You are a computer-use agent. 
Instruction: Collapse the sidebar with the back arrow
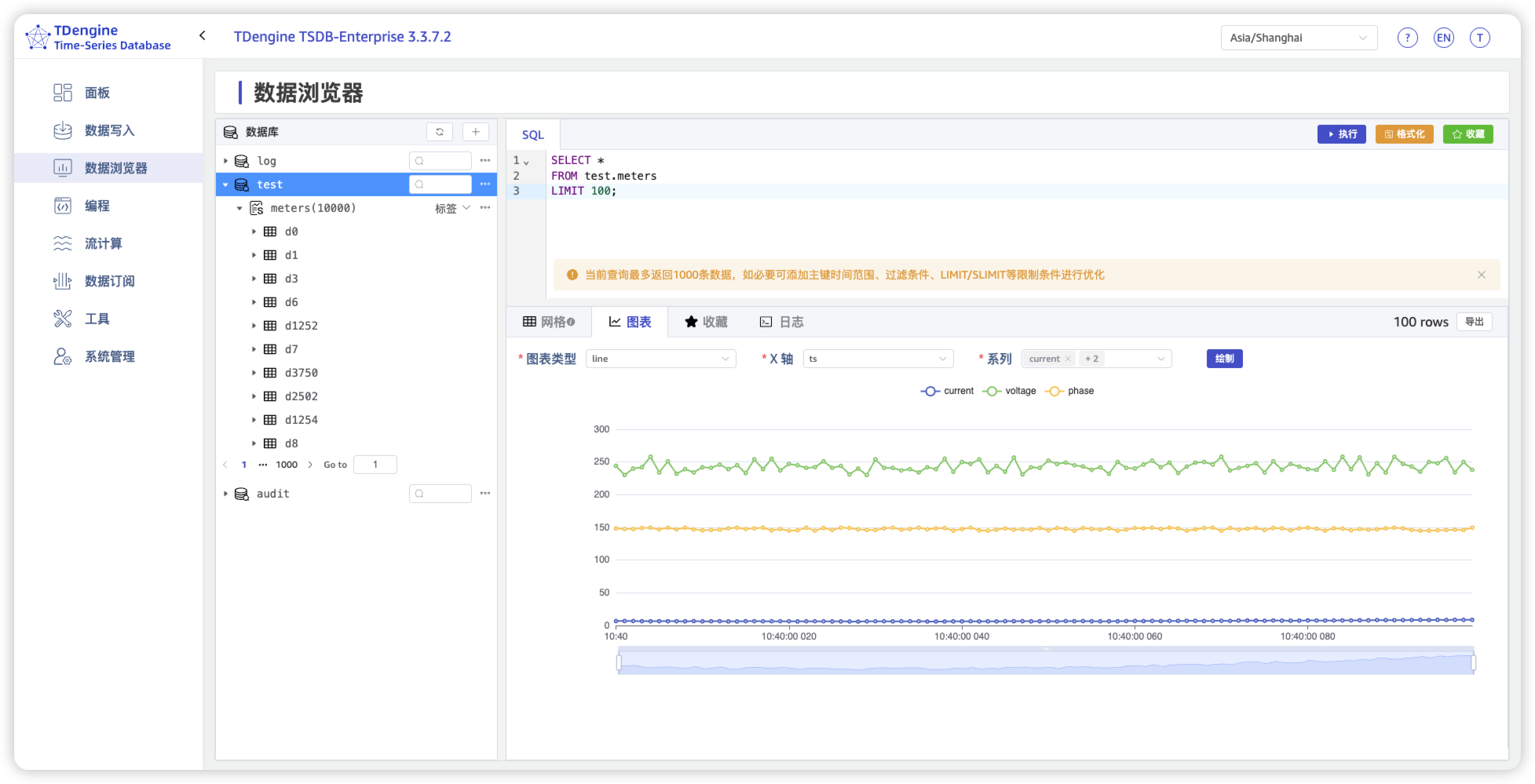click(x=203, y=35)
